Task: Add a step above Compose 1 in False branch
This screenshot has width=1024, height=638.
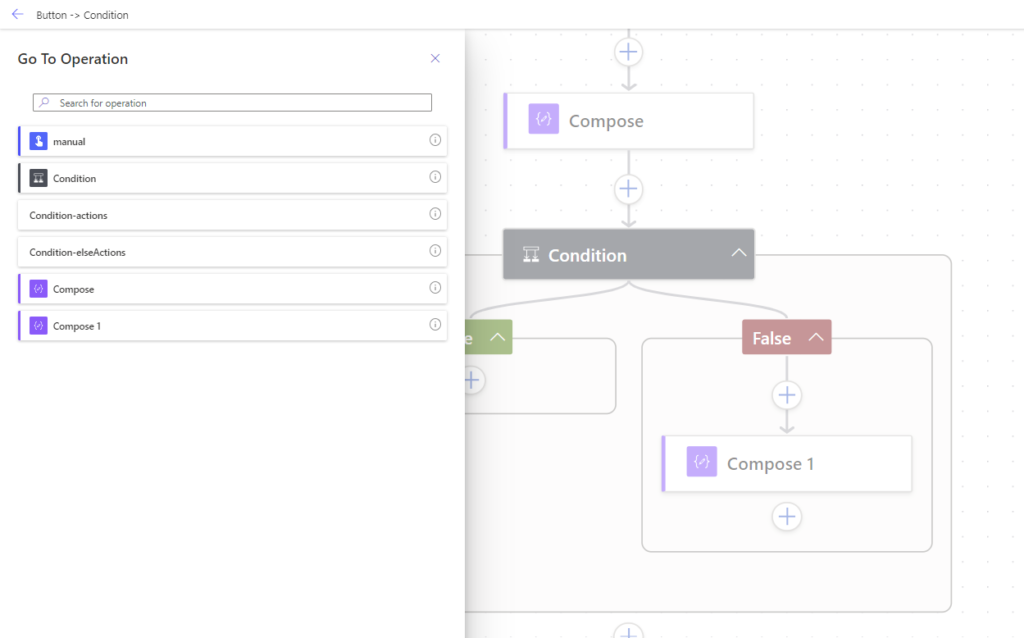Action: (787, 395)
